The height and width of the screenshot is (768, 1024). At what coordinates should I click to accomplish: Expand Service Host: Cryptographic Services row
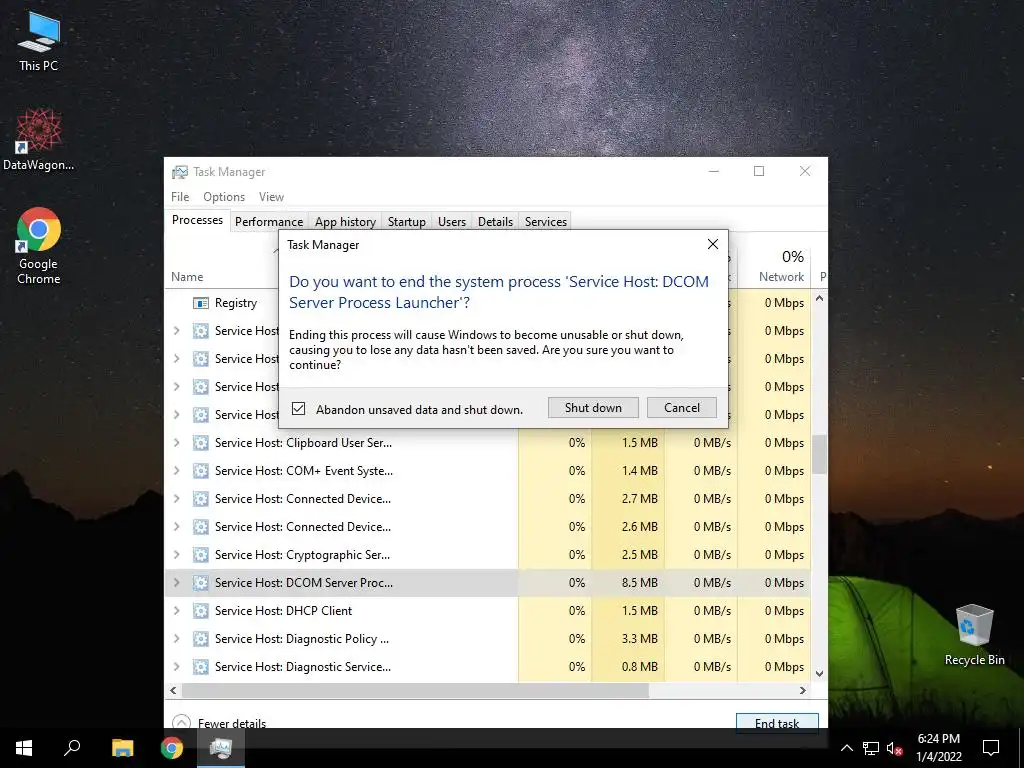pos(176,555)
